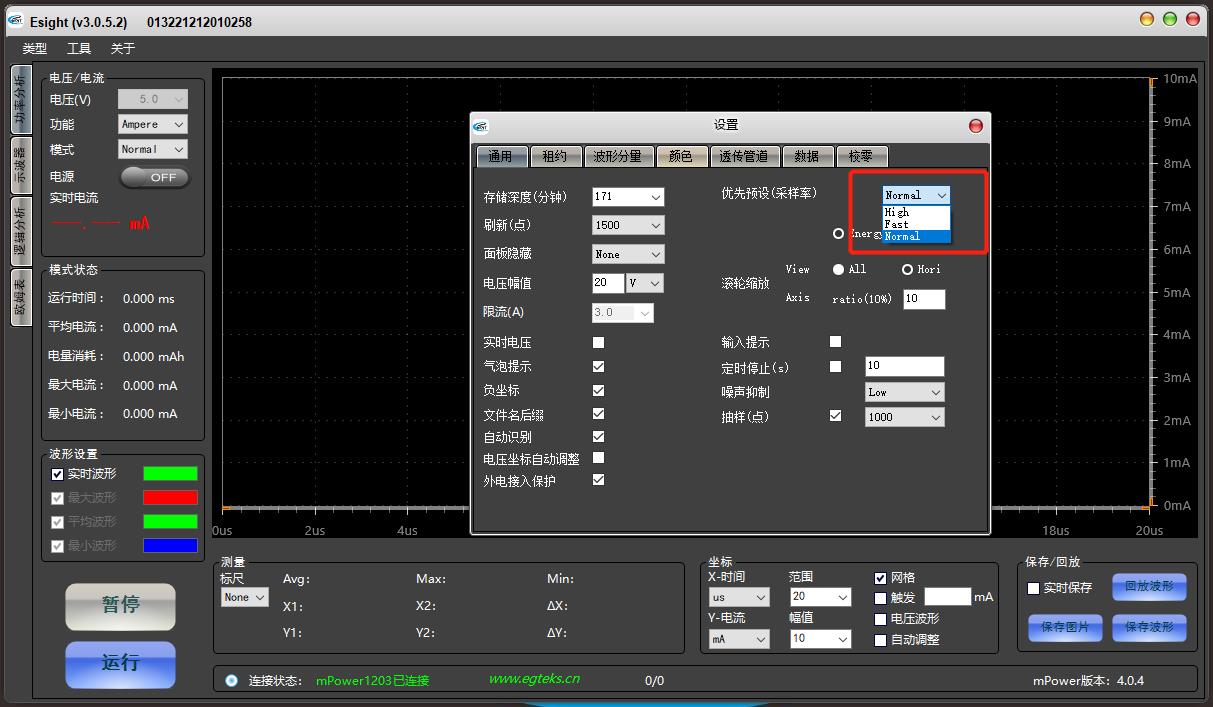Select the All radio for View zoom
1213x707 pixels.
pyautogui.click(x=838, y=269)
